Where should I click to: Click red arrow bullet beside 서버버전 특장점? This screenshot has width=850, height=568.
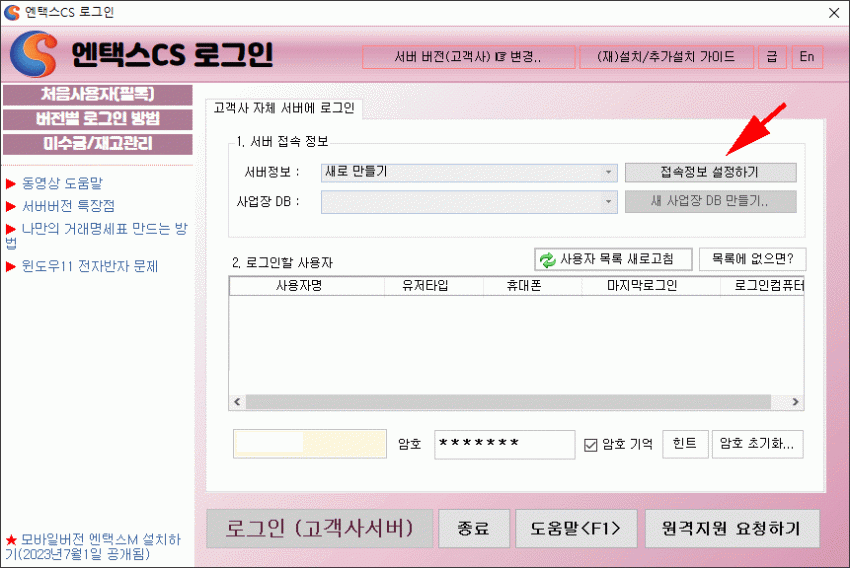11,206
